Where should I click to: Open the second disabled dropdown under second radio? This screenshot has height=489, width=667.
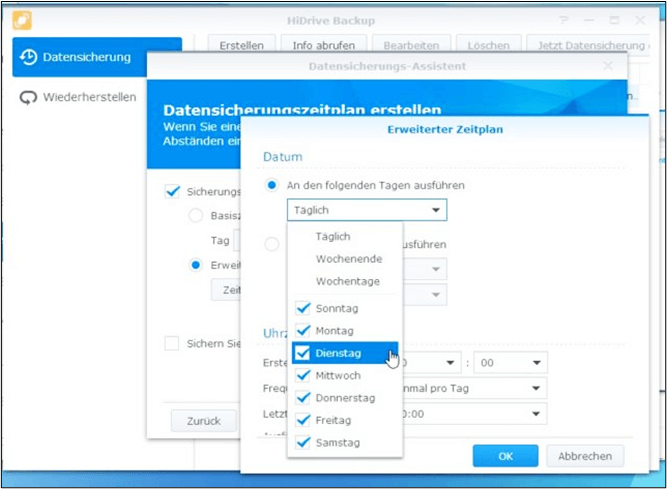tap(424, 295)
